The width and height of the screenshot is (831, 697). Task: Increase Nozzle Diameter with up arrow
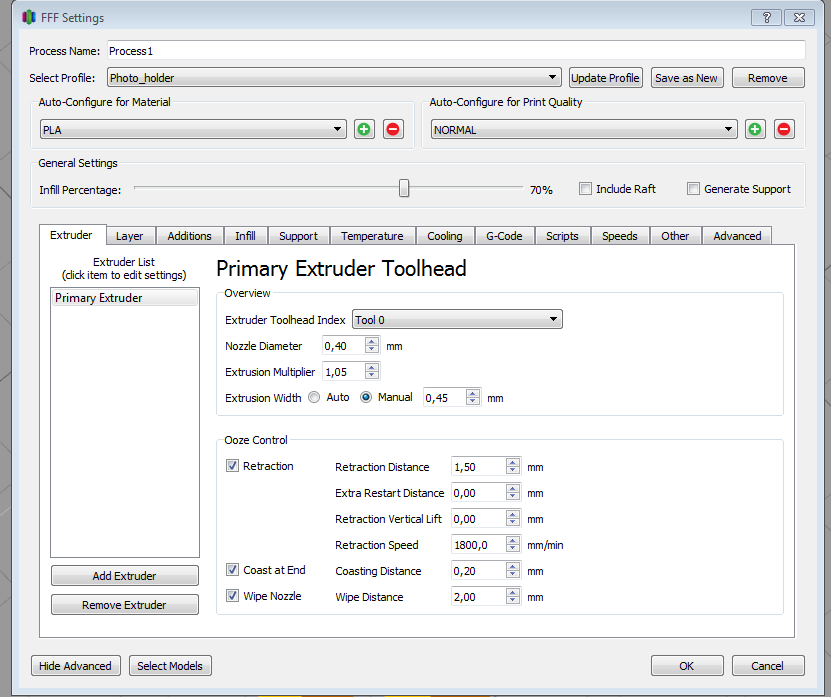(x=372, y=341)
